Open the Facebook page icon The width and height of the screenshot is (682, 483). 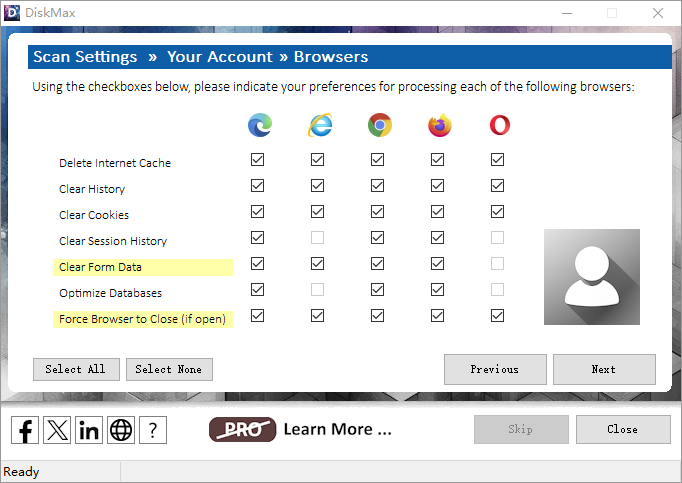[x=25, y=430]
